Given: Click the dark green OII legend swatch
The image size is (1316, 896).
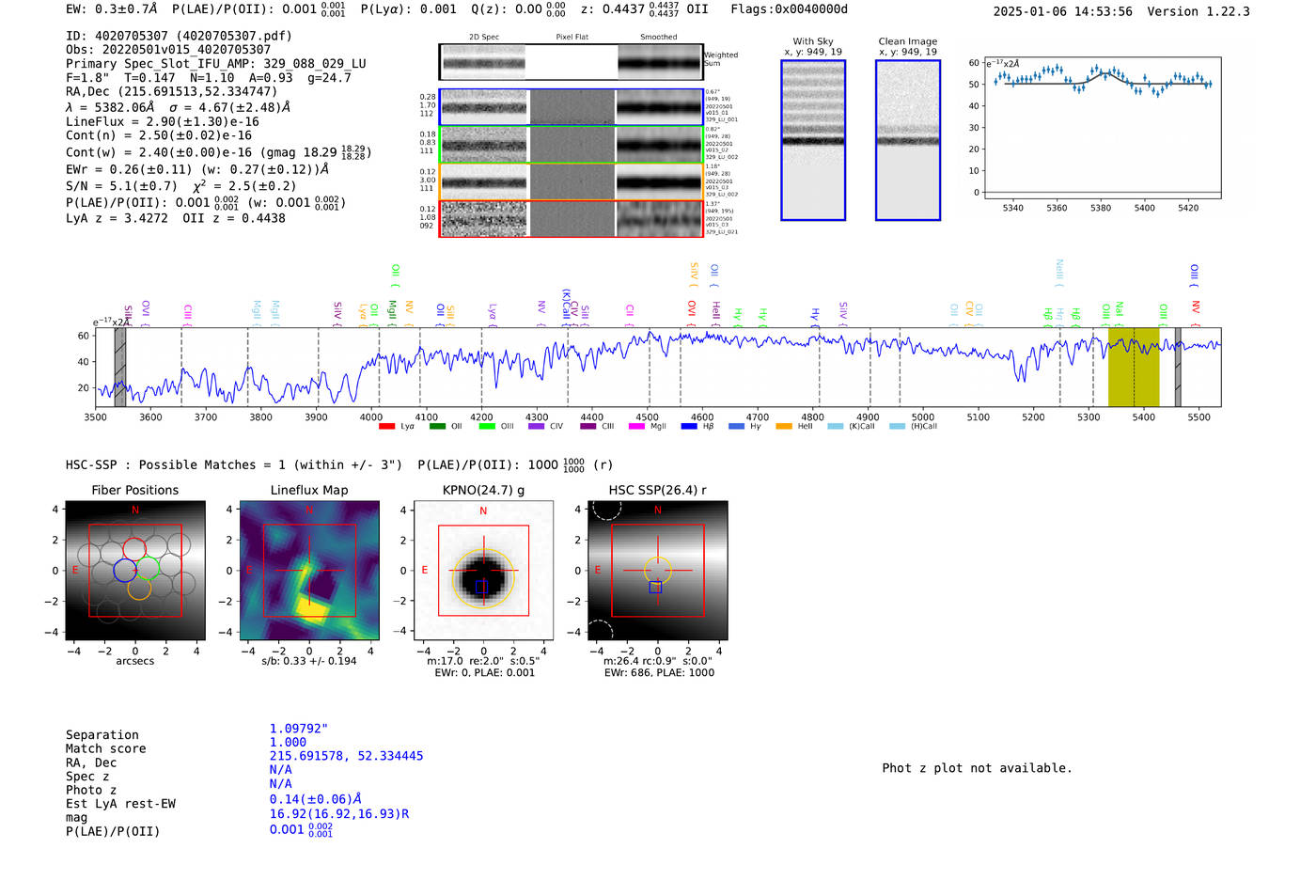Looking at the screenshot, I should [437, 427].
